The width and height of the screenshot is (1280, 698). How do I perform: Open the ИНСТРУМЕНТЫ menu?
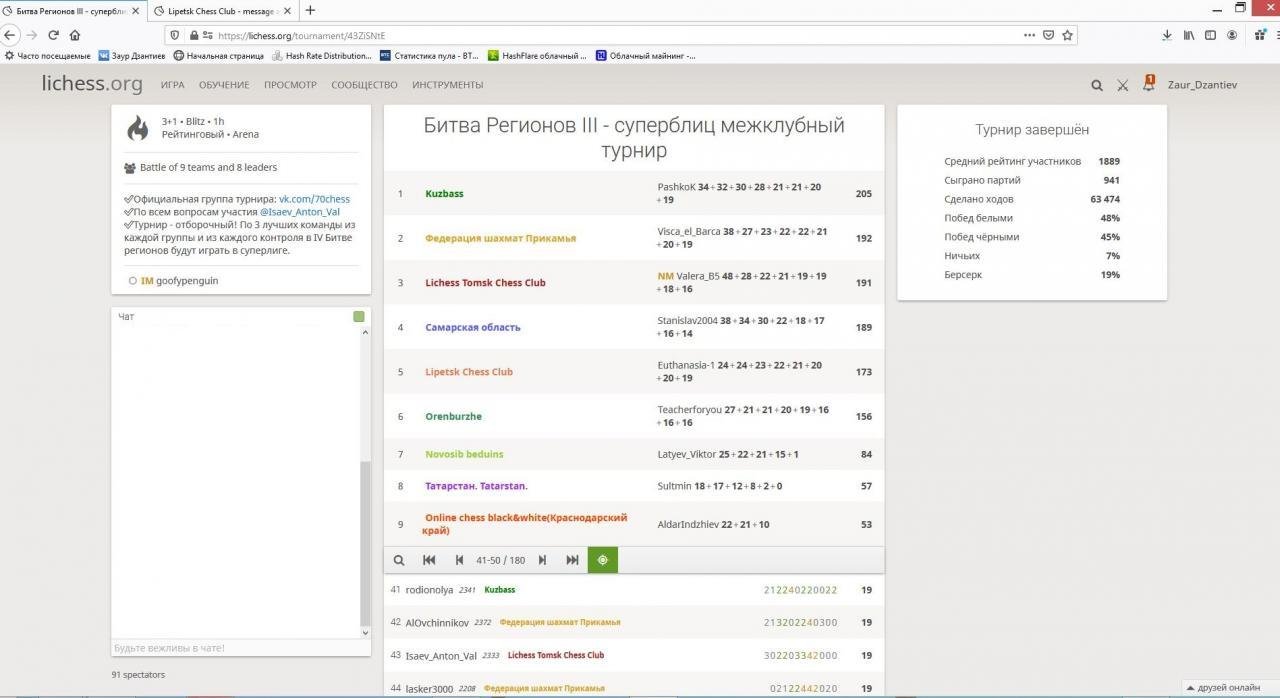pos(447,85)
